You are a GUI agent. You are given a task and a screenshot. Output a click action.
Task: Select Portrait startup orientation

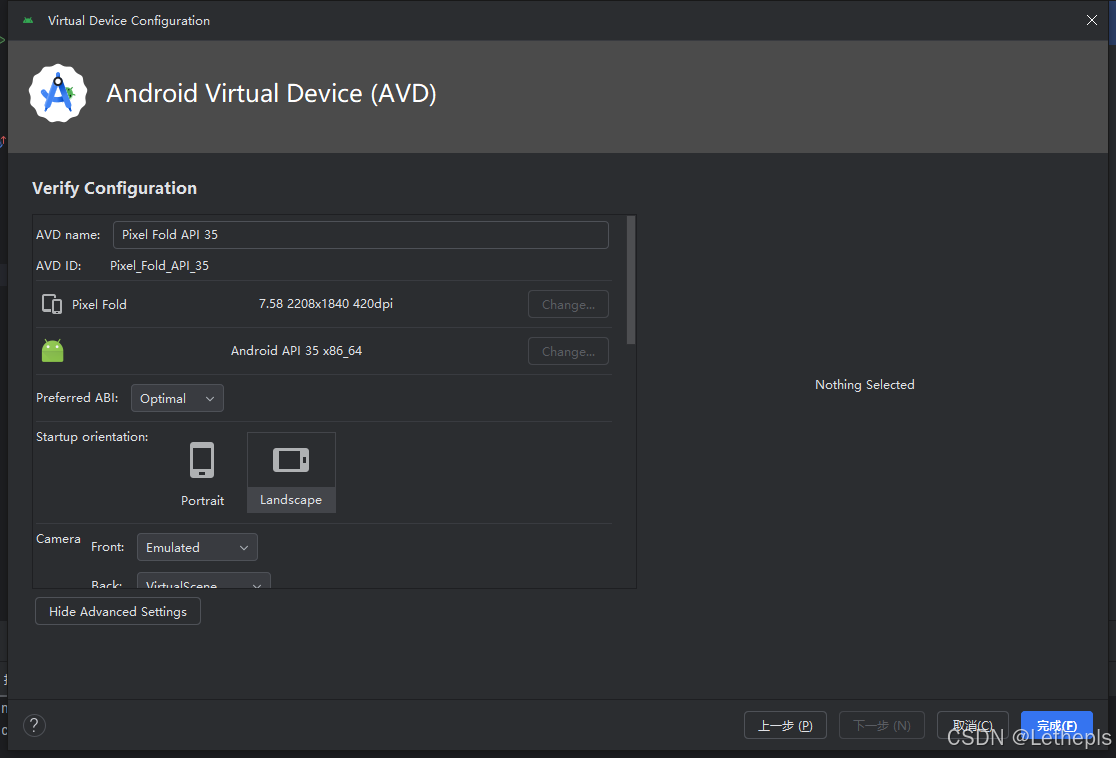(202, 473)
